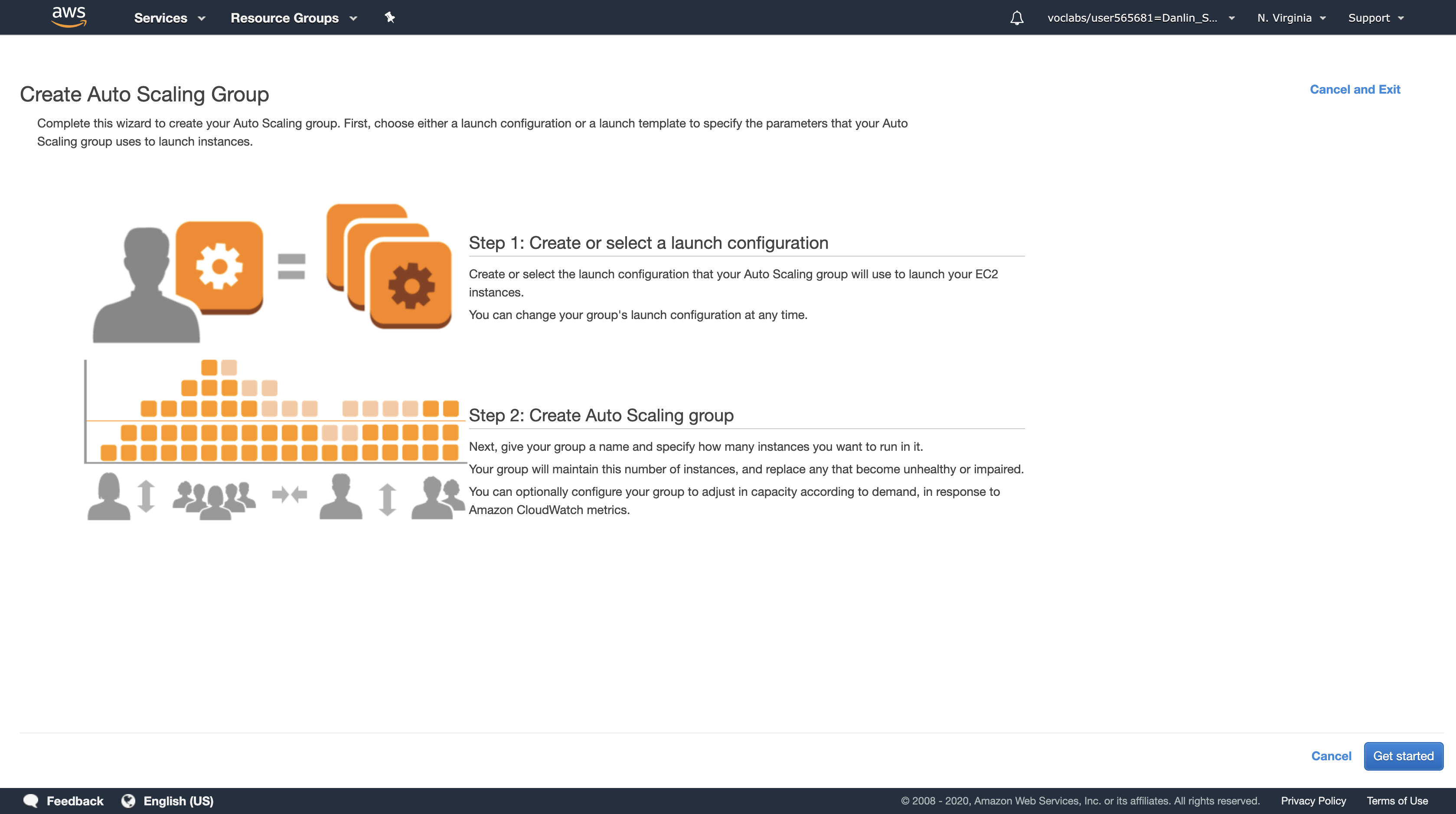Select English (US) language option
The width and height of the screenshot is (1456, 814).
click(x=178, y=801)
